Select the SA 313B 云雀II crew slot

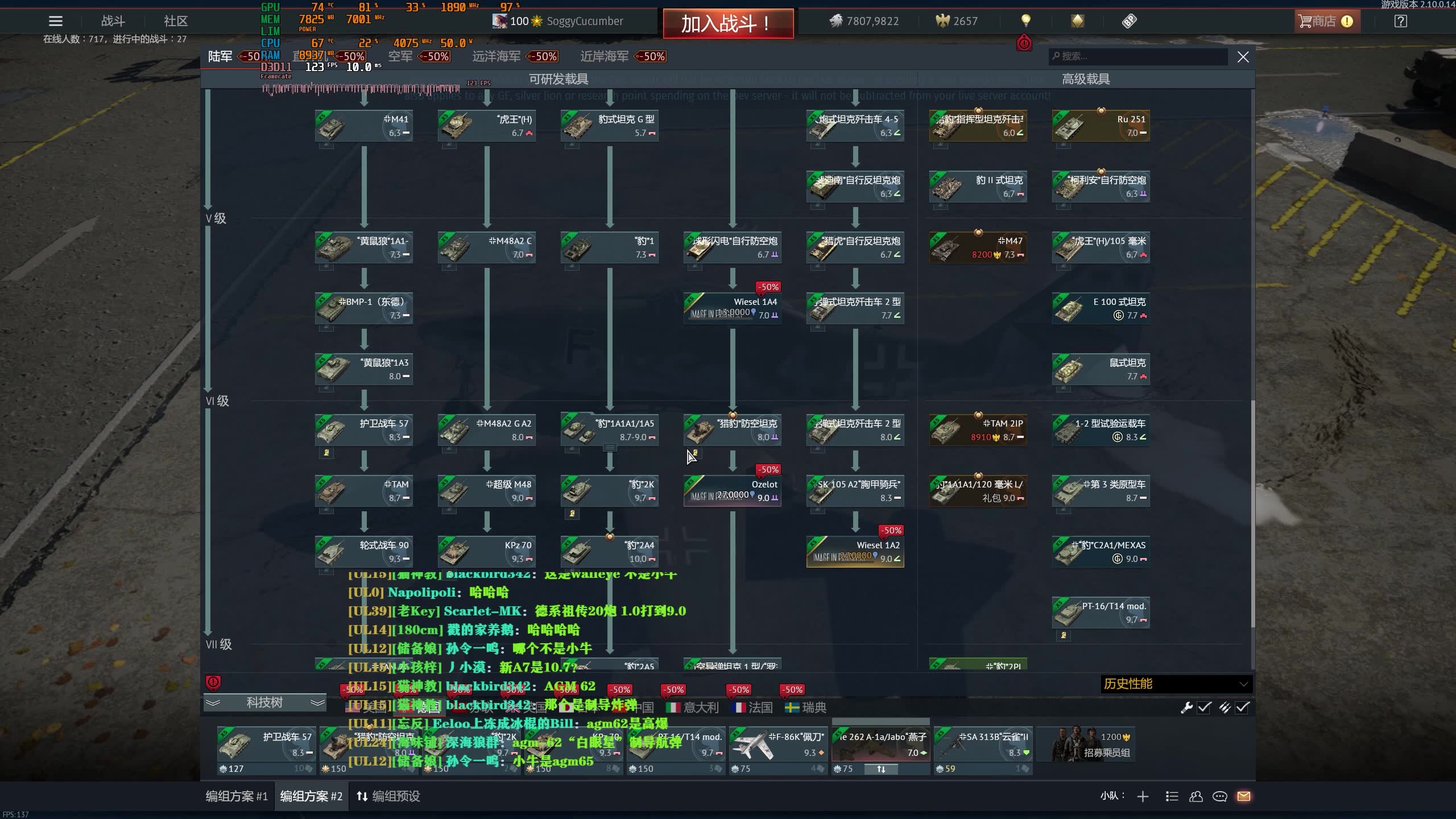983,751
